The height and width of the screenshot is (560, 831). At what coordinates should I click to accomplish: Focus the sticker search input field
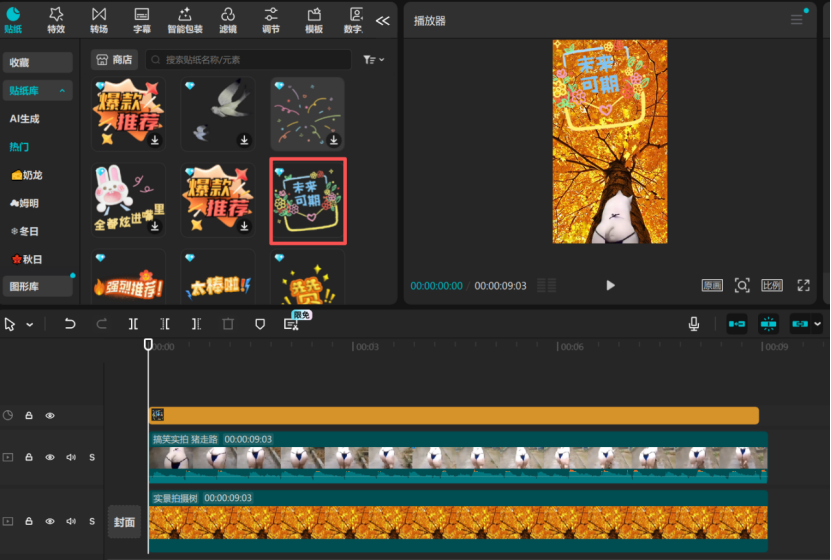click(x=255, y=60)
